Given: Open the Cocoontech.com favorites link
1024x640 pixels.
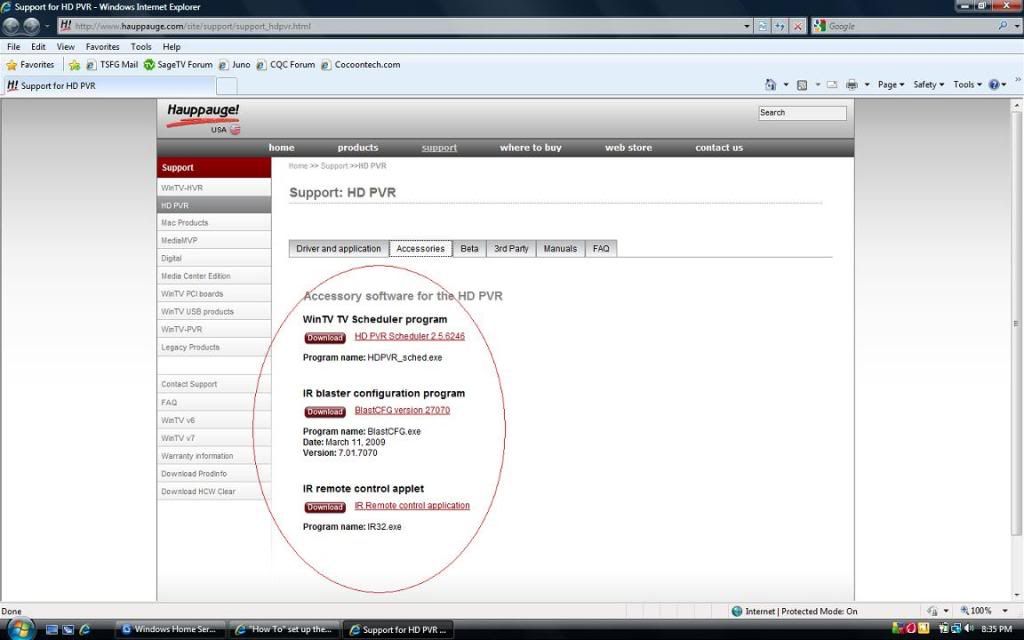Looking at the screenshot, I should coord(360,65).
